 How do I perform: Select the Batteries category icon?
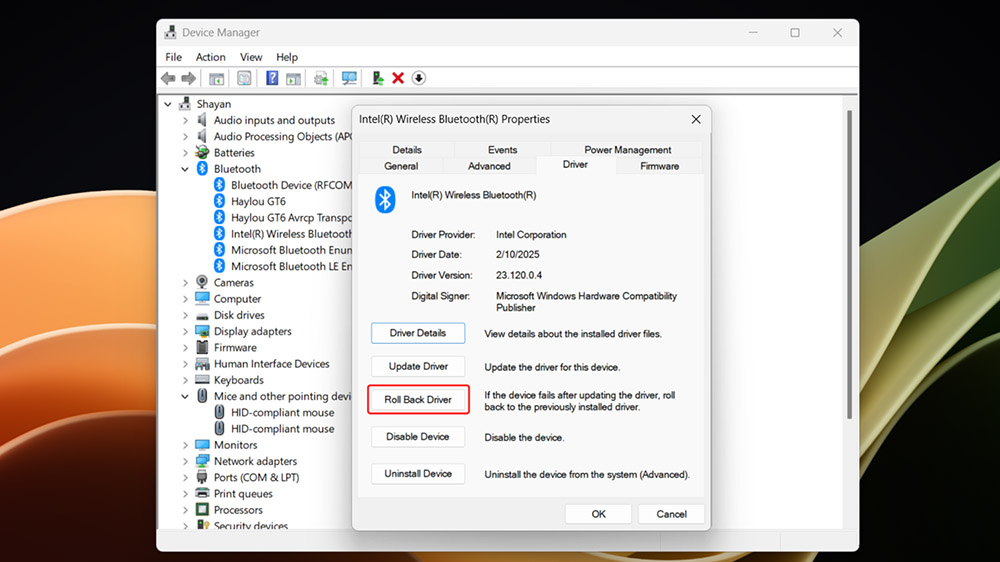coord(202,152)
